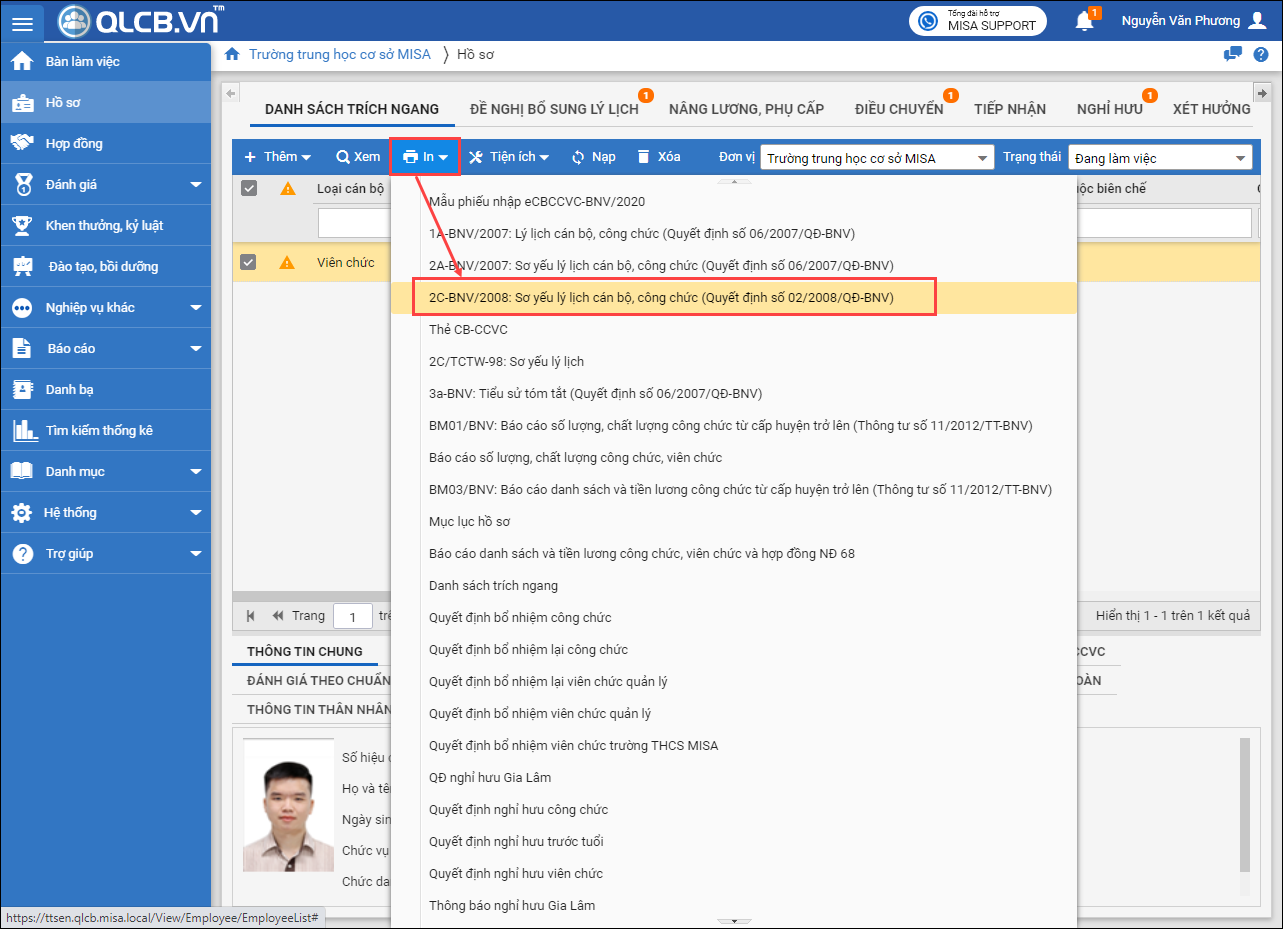
Task: Click the MISA SUPPORT button
Action: [979, 21]
